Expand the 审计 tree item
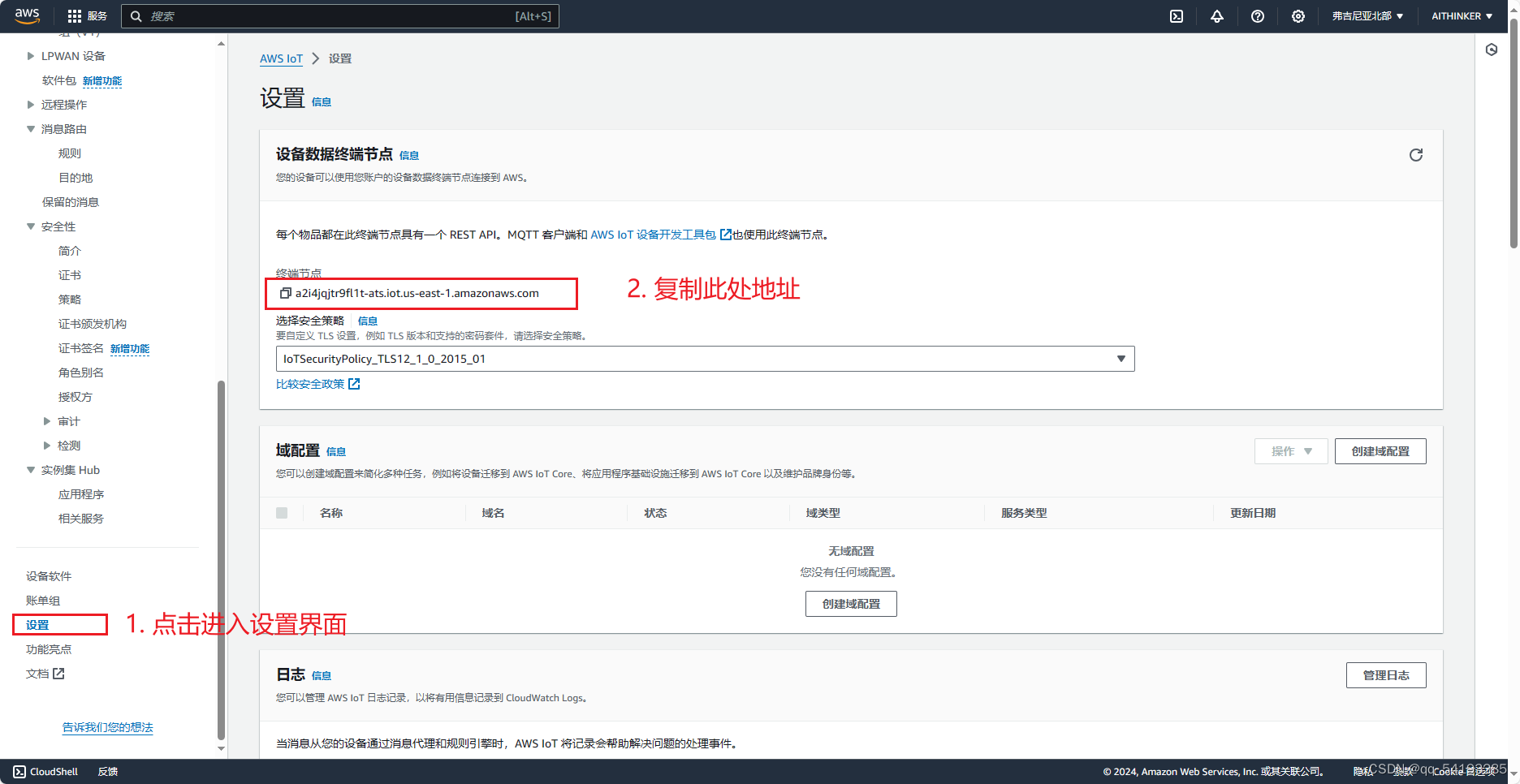Image resolution: width=1520 pixels, height=784 pixels. pyautogui.click(x=47, y=421)
